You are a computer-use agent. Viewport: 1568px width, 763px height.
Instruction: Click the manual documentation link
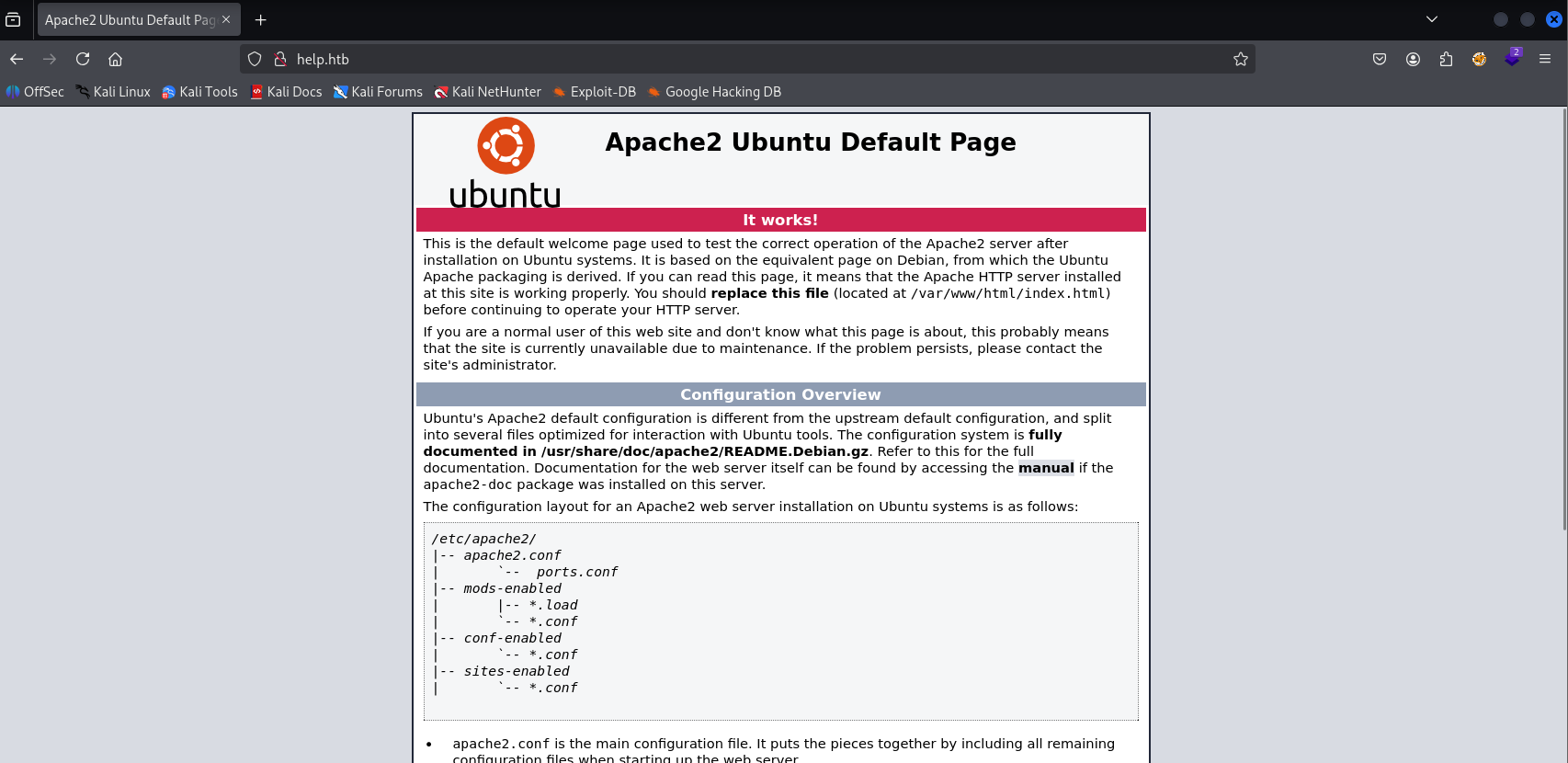click(x=1046, y=468)
